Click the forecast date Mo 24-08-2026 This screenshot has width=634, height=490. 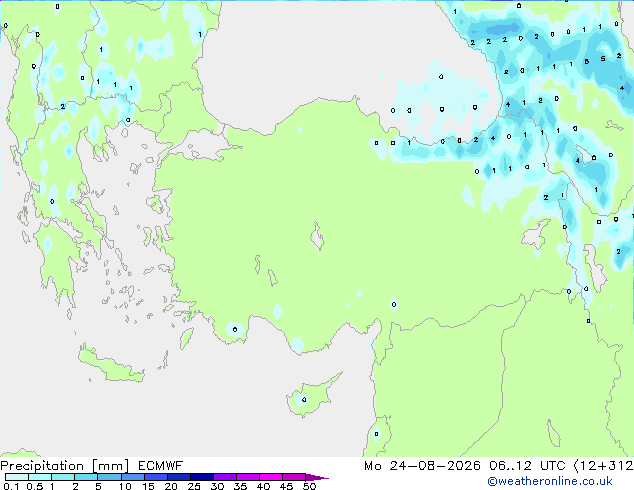(x=422, y=466)
